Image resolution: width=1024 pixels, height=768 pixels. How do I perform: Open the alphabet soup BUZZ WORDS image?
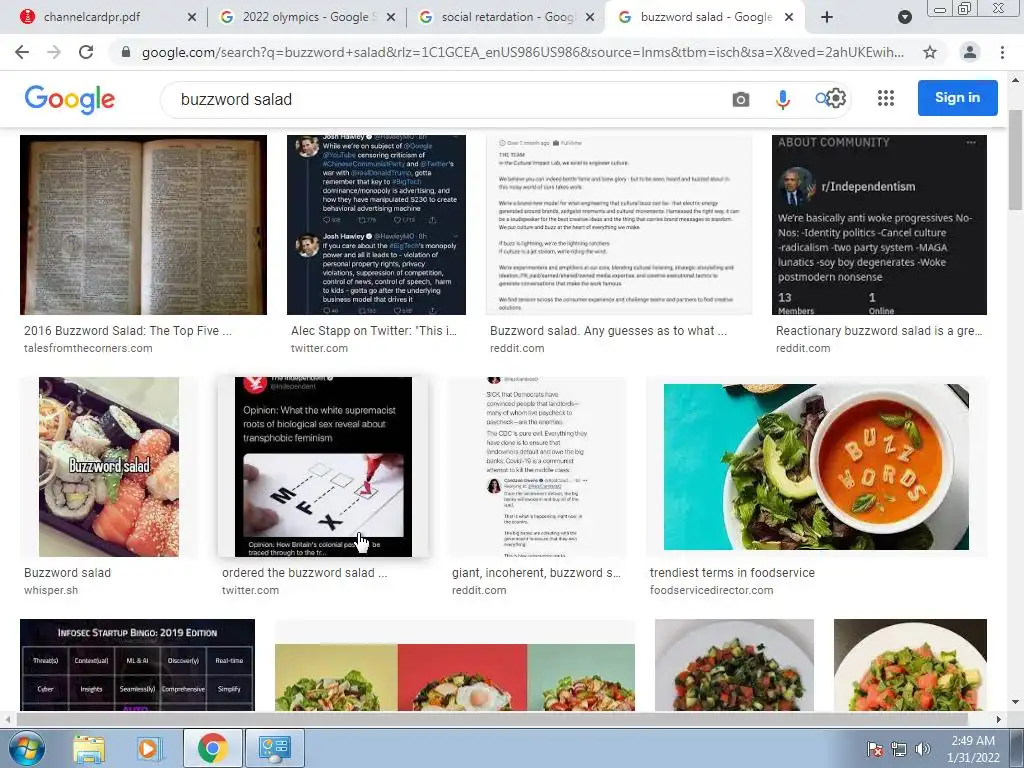pyautogui.click(x=816, y=467)
